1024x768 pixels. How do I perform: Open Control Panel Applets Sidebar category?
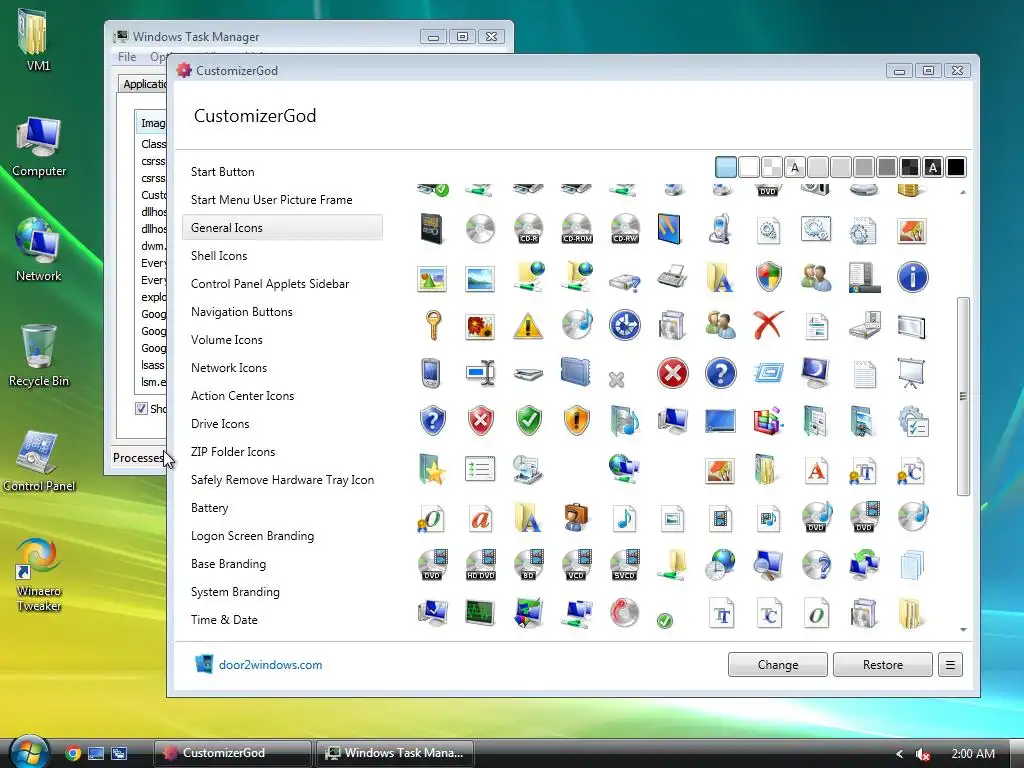click(270, 284)
